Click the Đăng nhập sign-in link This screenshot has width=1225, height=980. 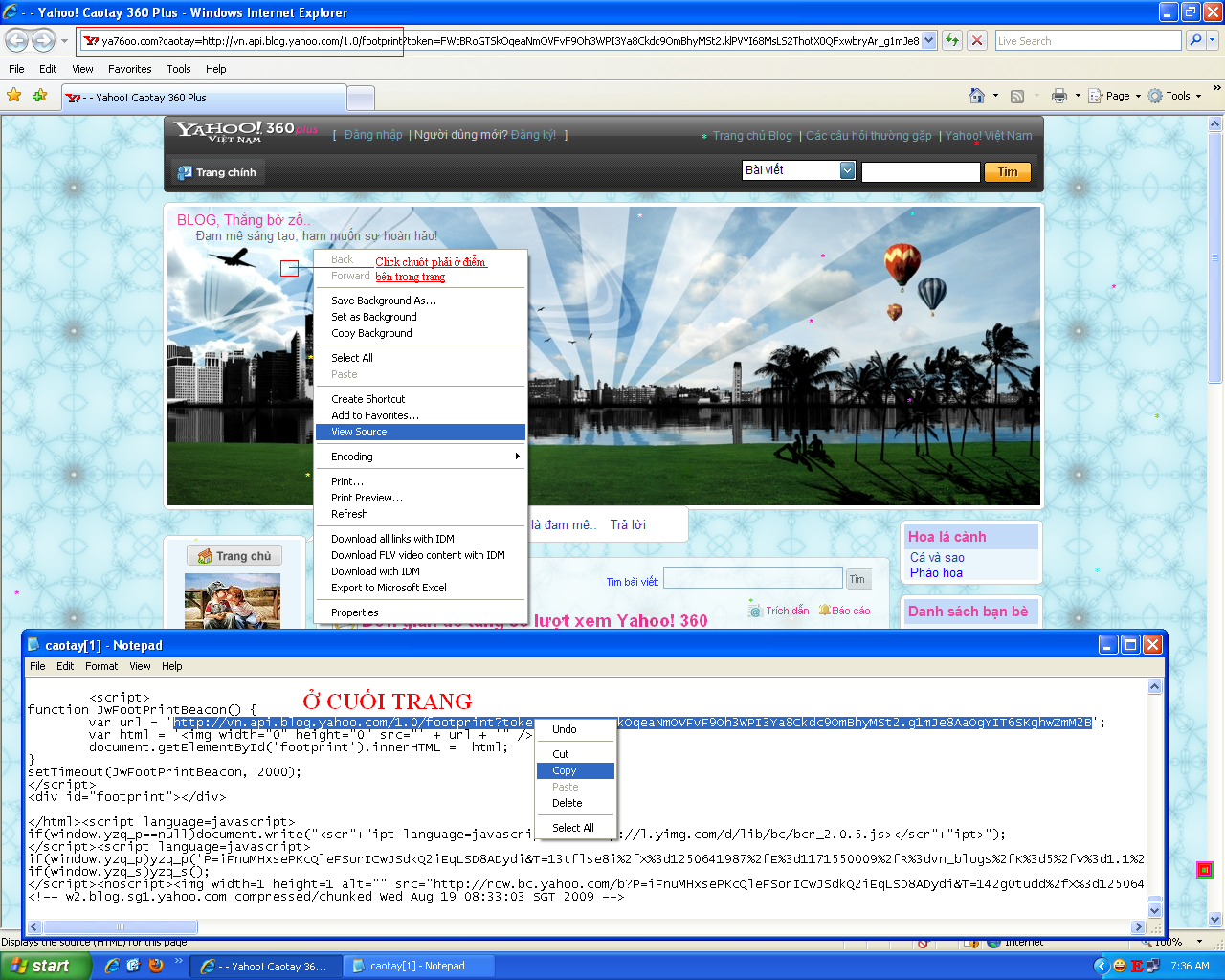click(373, 135)
